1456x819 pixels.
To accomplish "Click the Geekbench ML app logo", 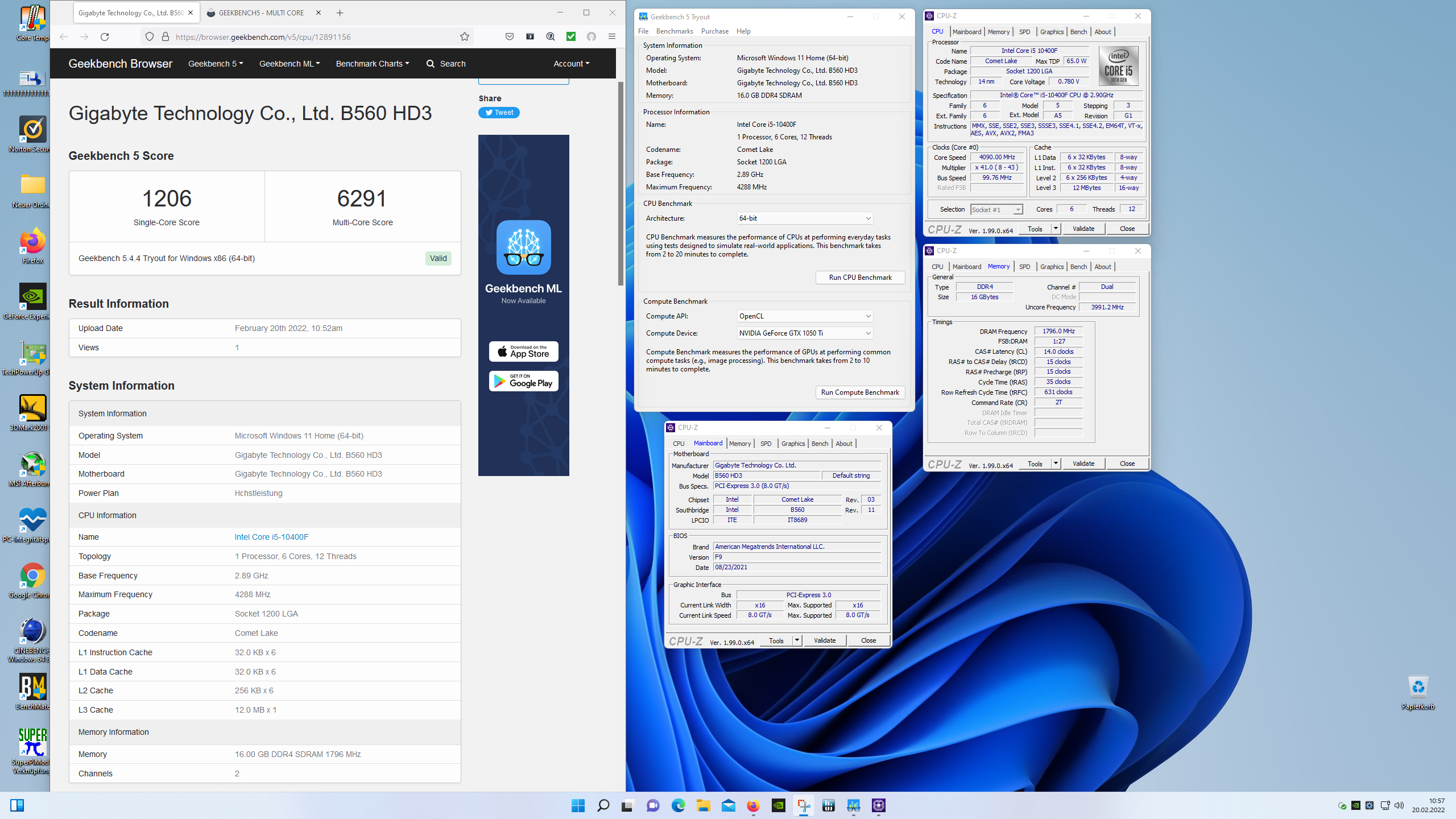I will [523, 247].
